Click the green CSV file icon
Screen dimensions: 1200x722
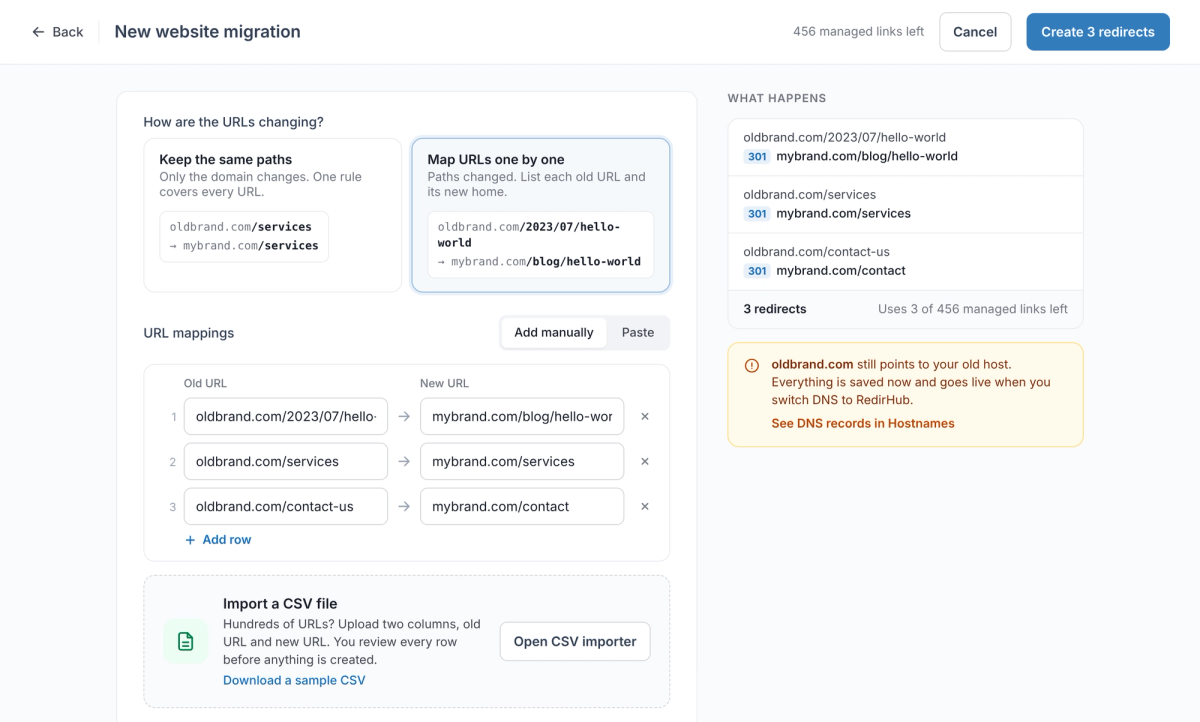click(186, 641)
